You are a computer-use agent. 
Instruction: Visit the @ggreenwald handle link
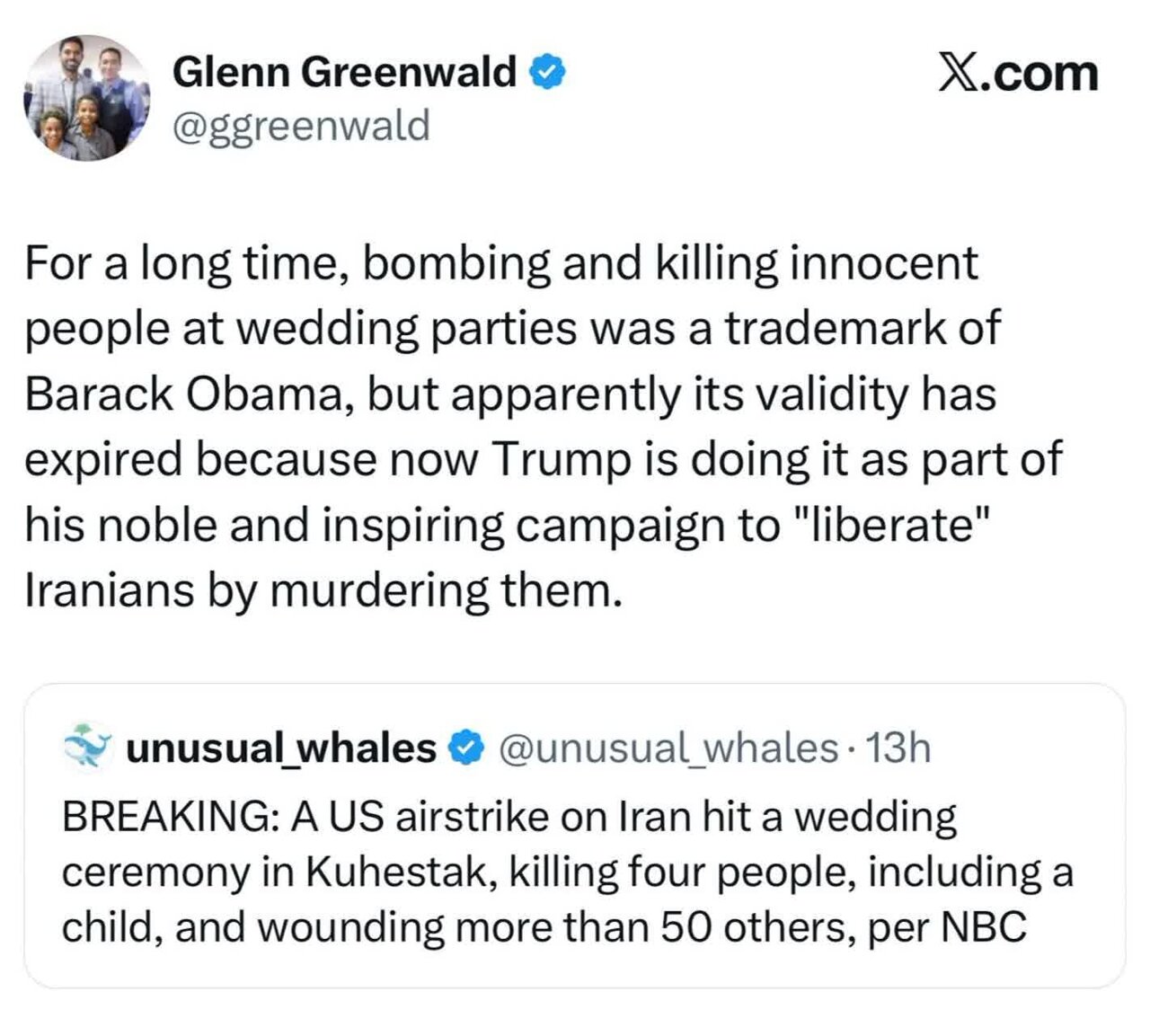click(x=301, y=126)
